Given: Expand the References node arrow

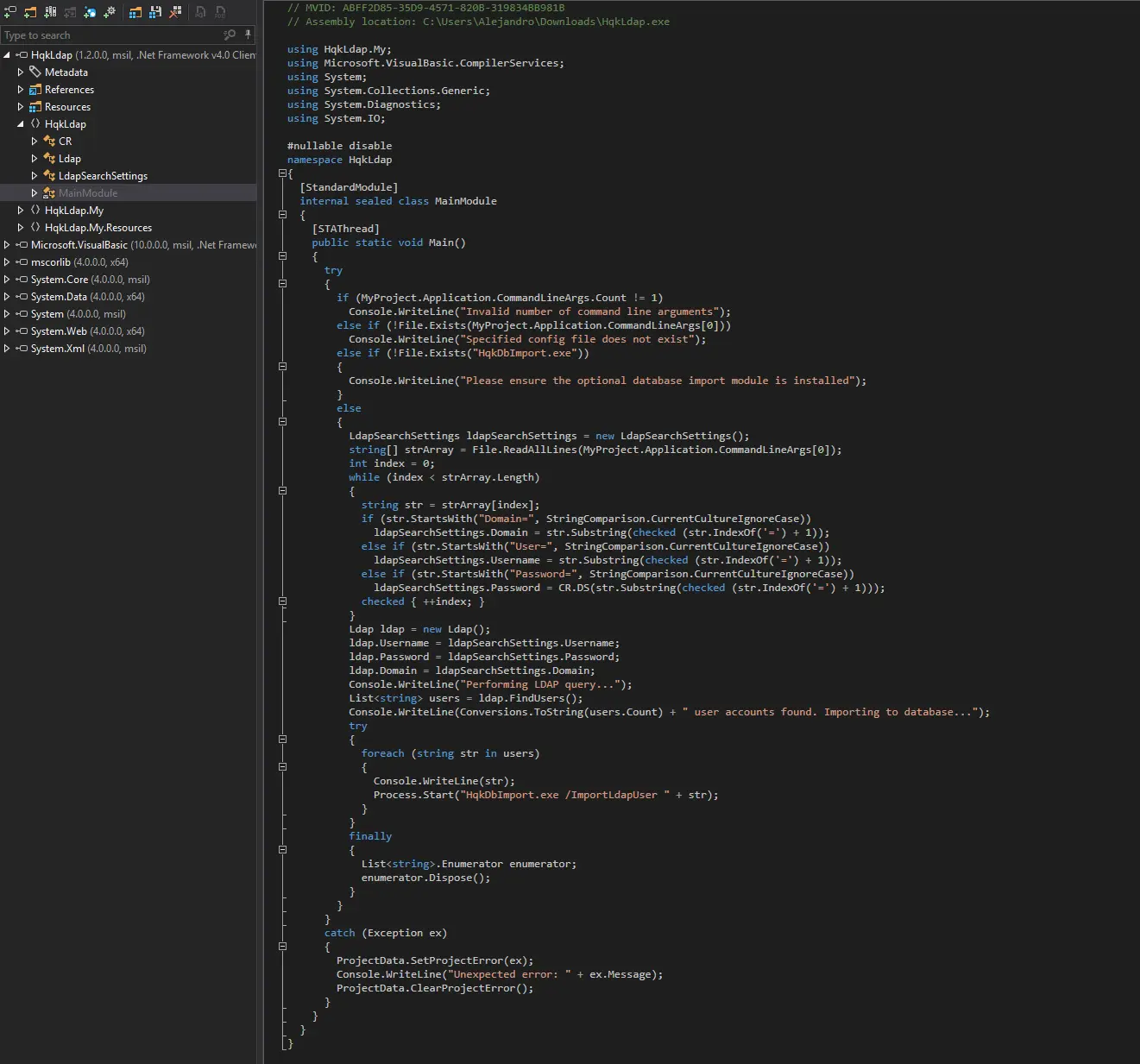Looking at the screenshot, I should (21, 89).
